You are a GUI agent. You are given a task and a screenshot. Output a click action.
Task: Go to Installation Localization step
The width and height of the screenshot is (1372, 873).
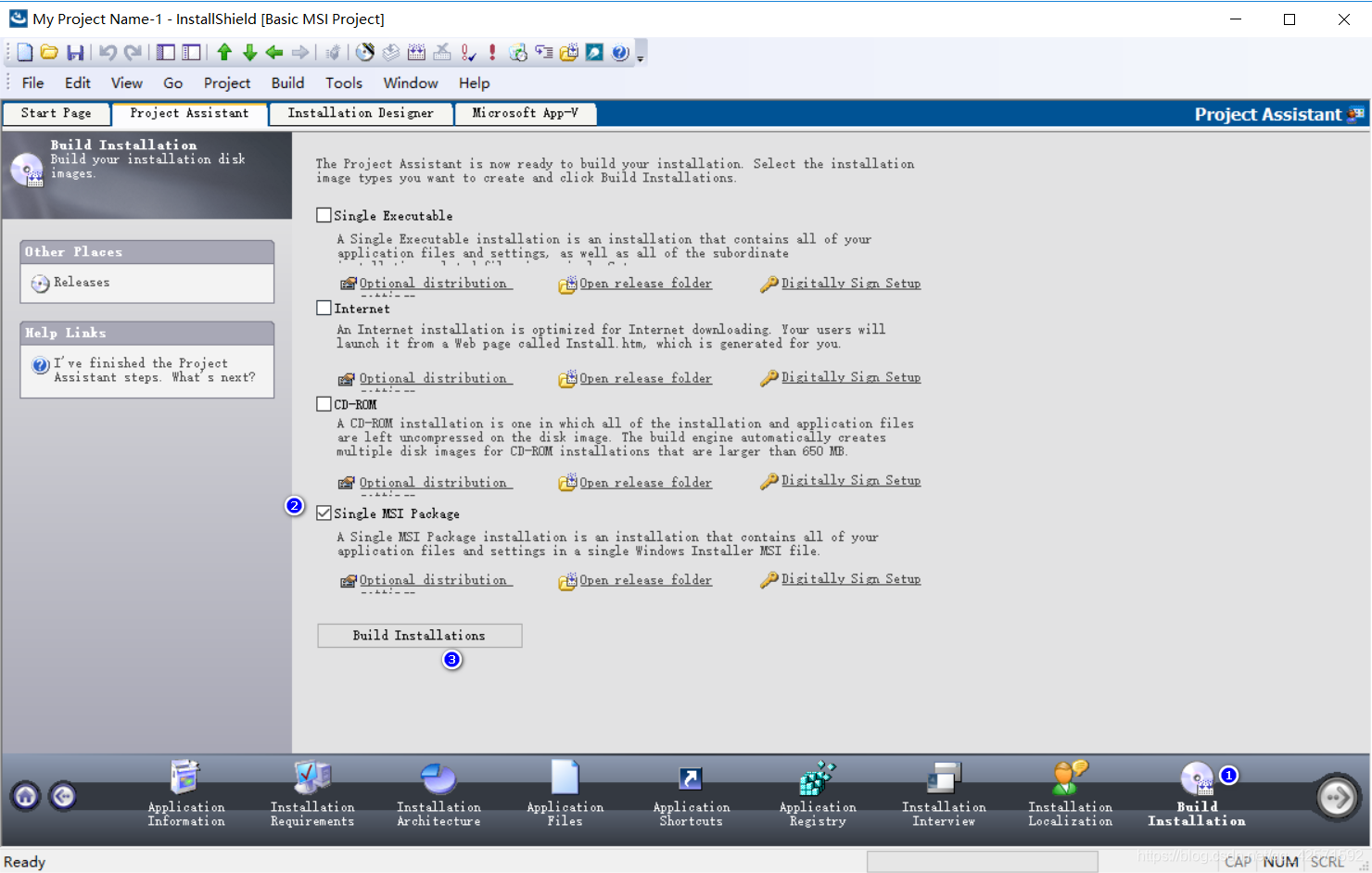[1070, 794]
